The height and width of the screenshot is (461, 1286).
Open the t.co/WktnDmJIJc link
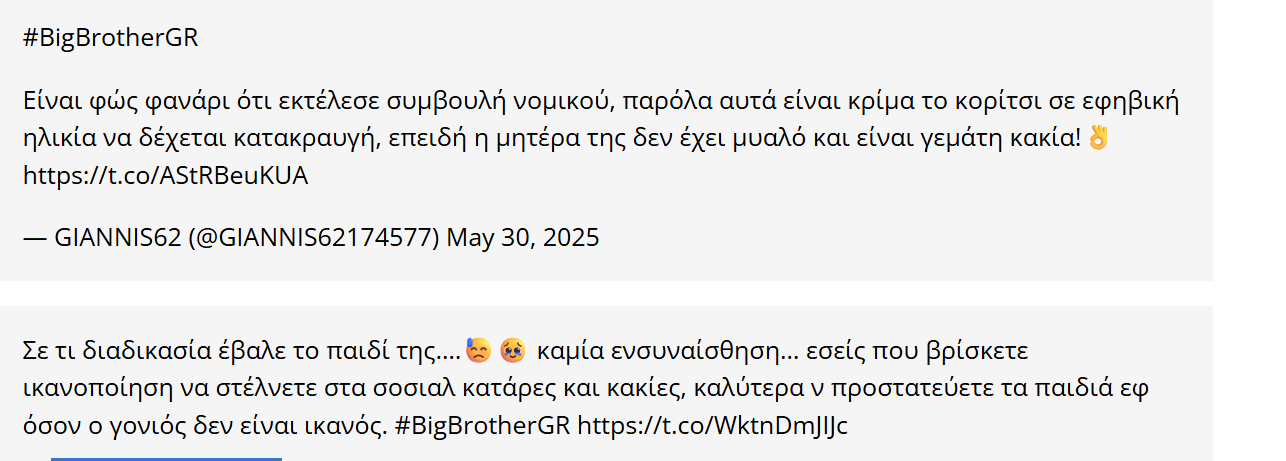(713, 425)
